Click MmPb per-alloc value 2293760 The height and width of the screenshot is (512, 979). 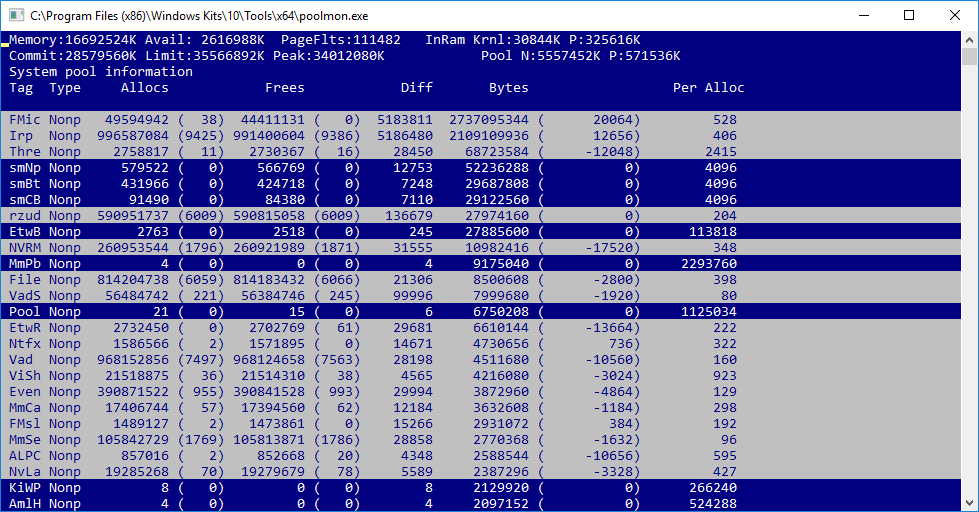709,263
